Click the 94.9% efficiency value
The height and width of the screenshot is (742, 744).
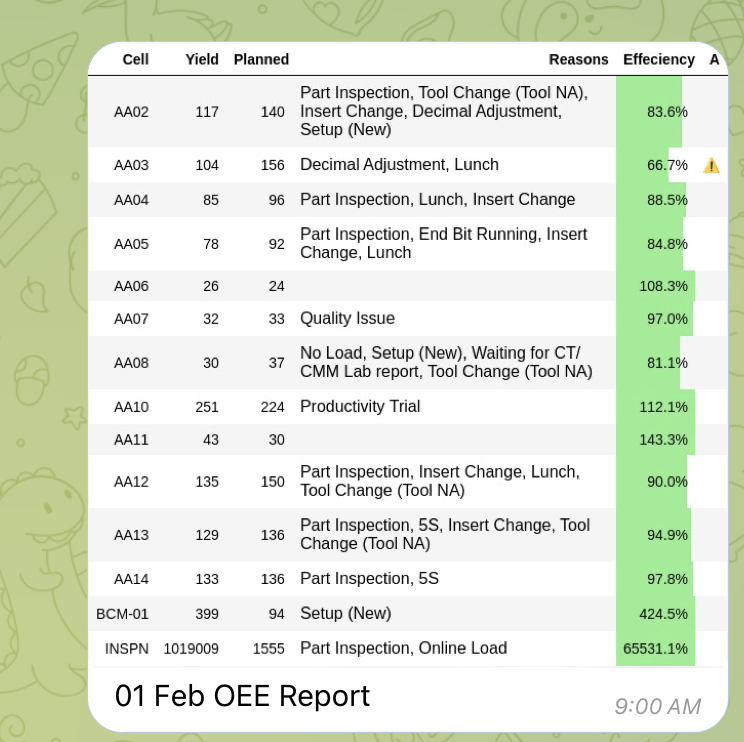coord(667,535)
